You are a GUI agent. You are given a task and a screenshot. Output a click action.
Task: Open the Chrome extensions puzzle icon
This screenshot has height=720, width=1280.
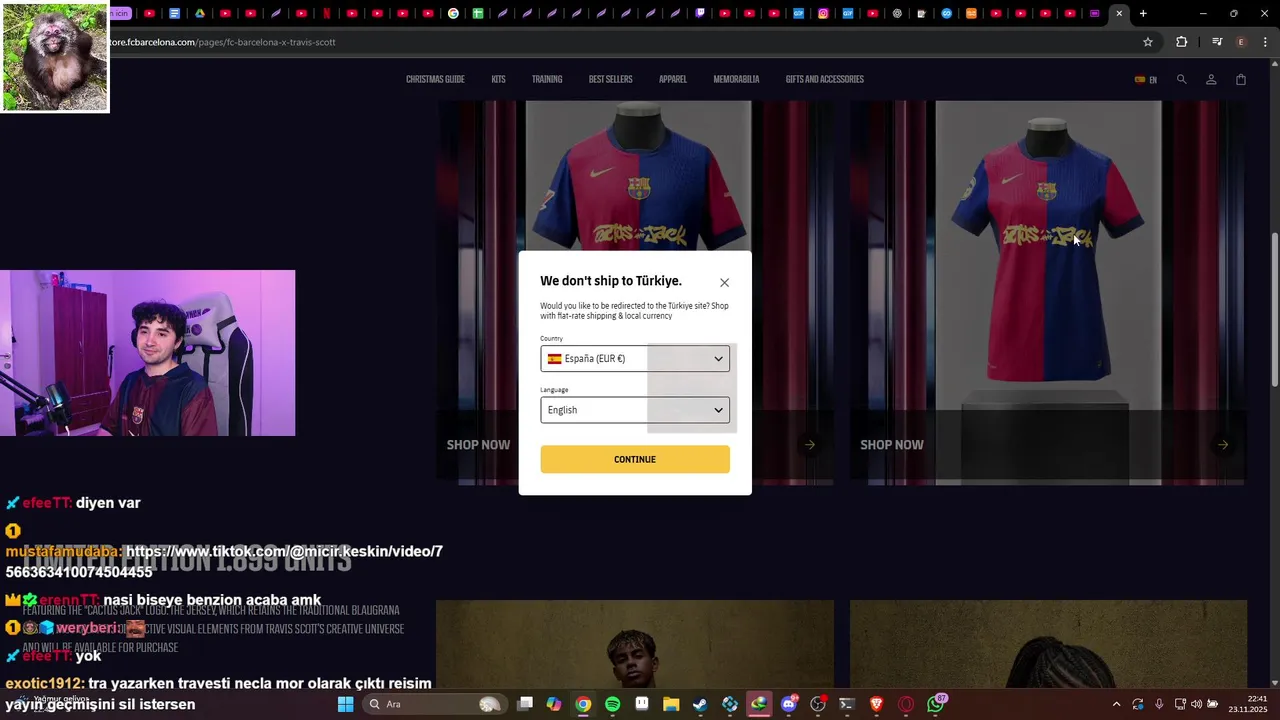(1182, 42)
